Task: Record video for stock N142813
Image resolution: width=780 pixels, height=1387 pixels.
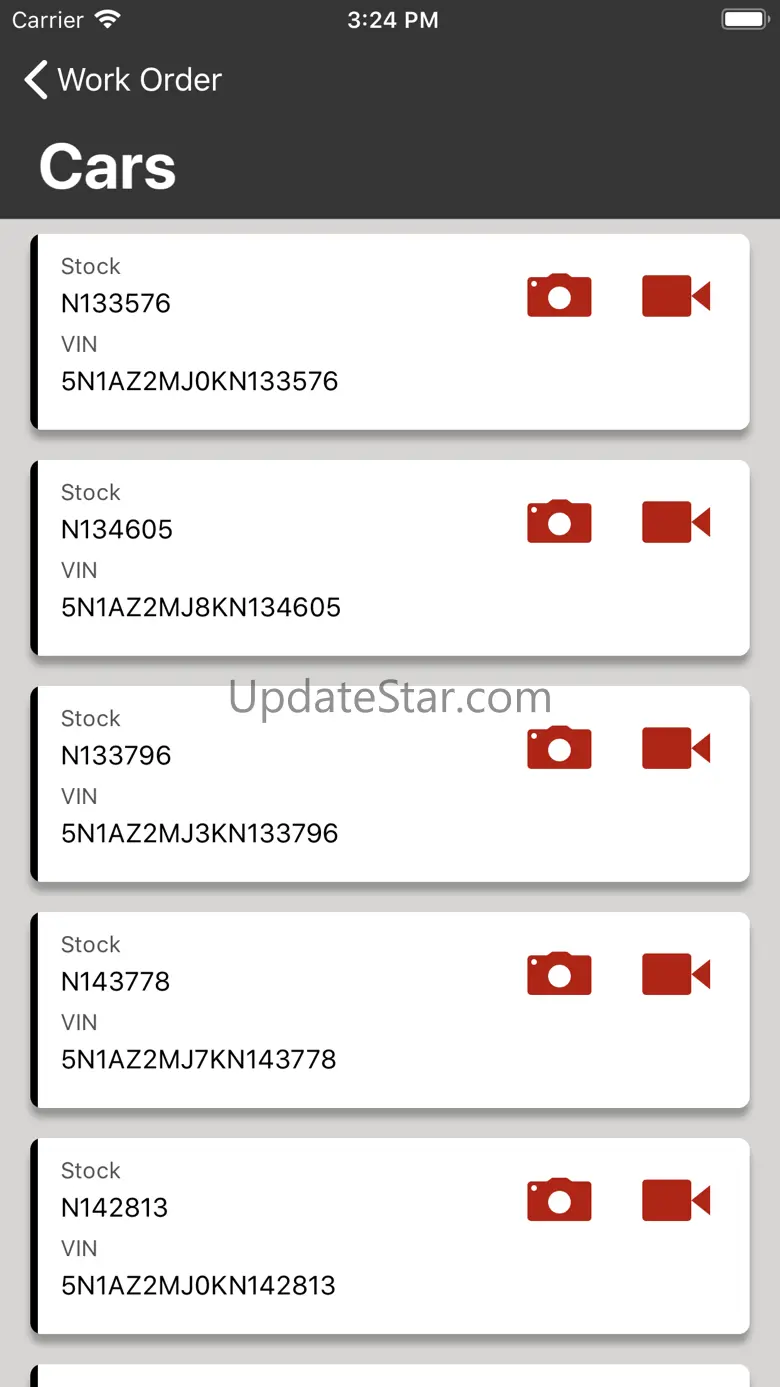Action: (676, 1200)
